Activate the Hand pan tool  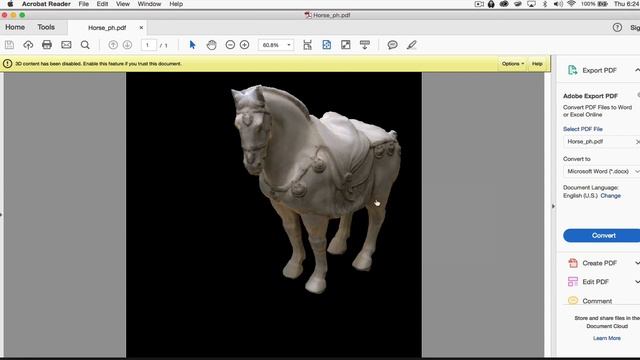(211, 45)
